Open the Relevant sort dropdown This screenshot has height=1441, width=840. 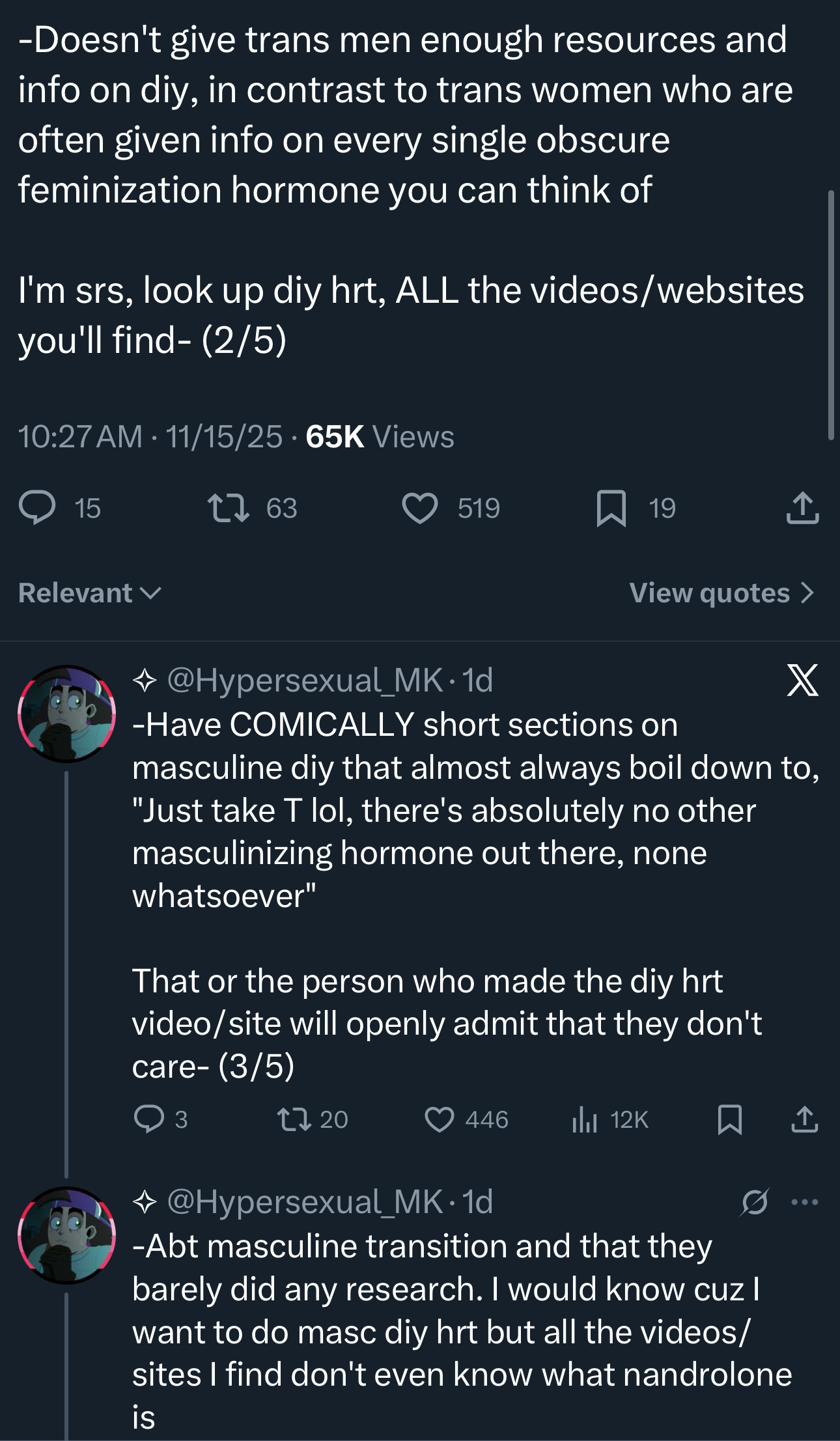pyautogui.click(x=90, y=593)
